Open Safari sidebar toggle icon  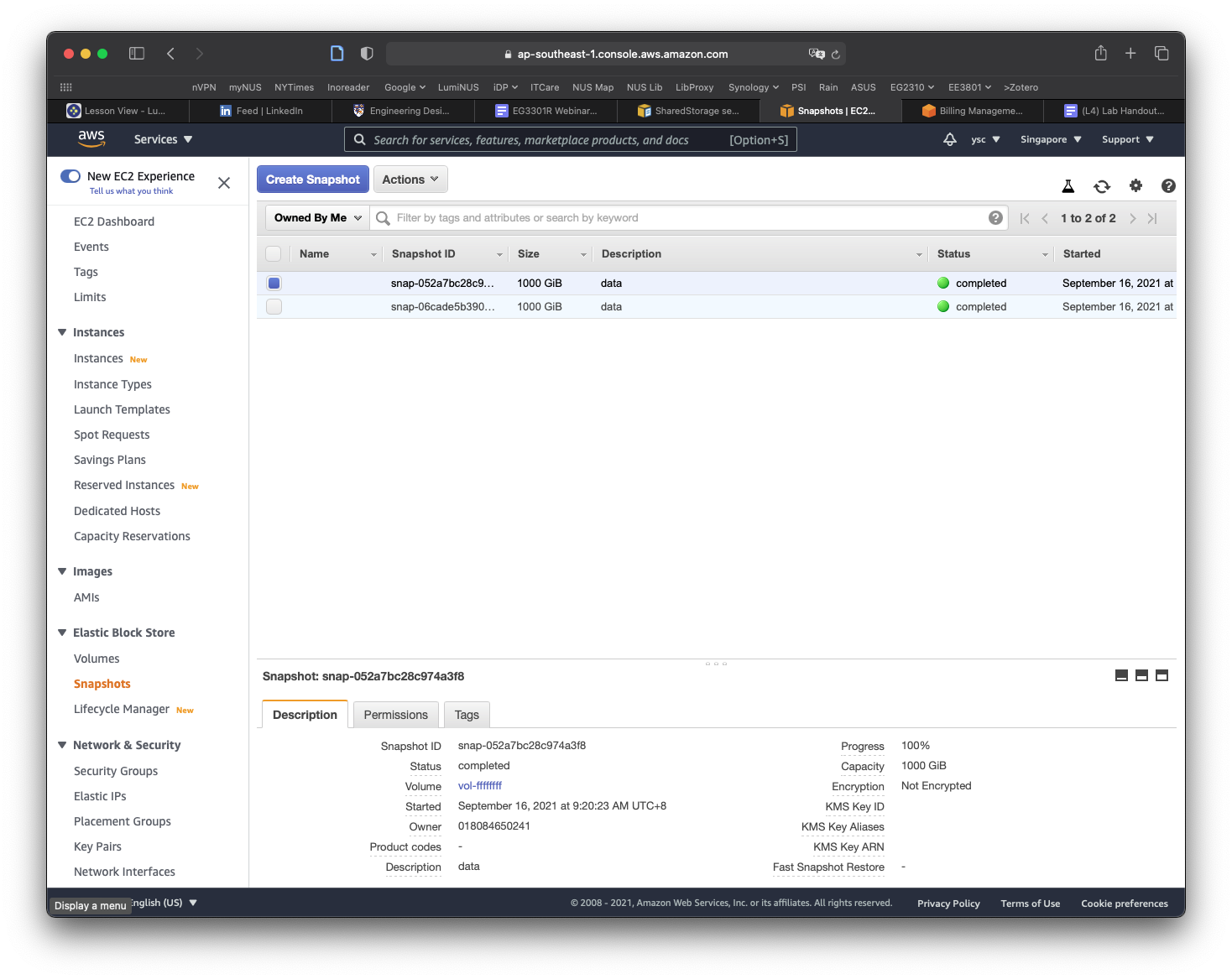[x=137, y=54]
